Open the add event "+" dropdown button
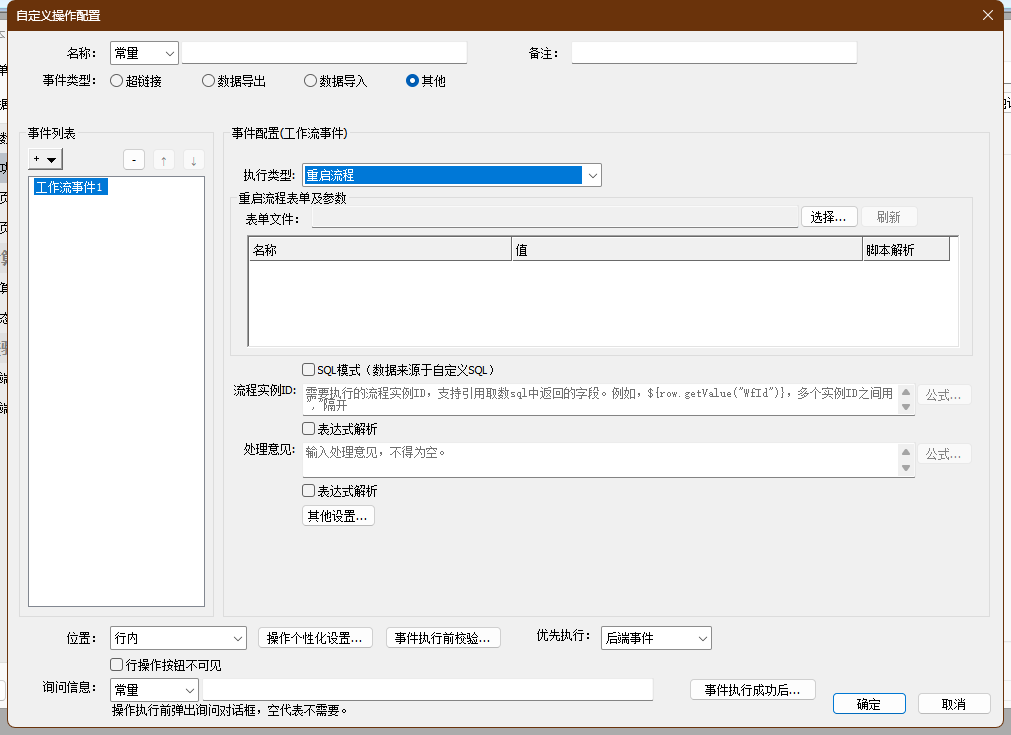The image size is (1011, 735). 46,159
